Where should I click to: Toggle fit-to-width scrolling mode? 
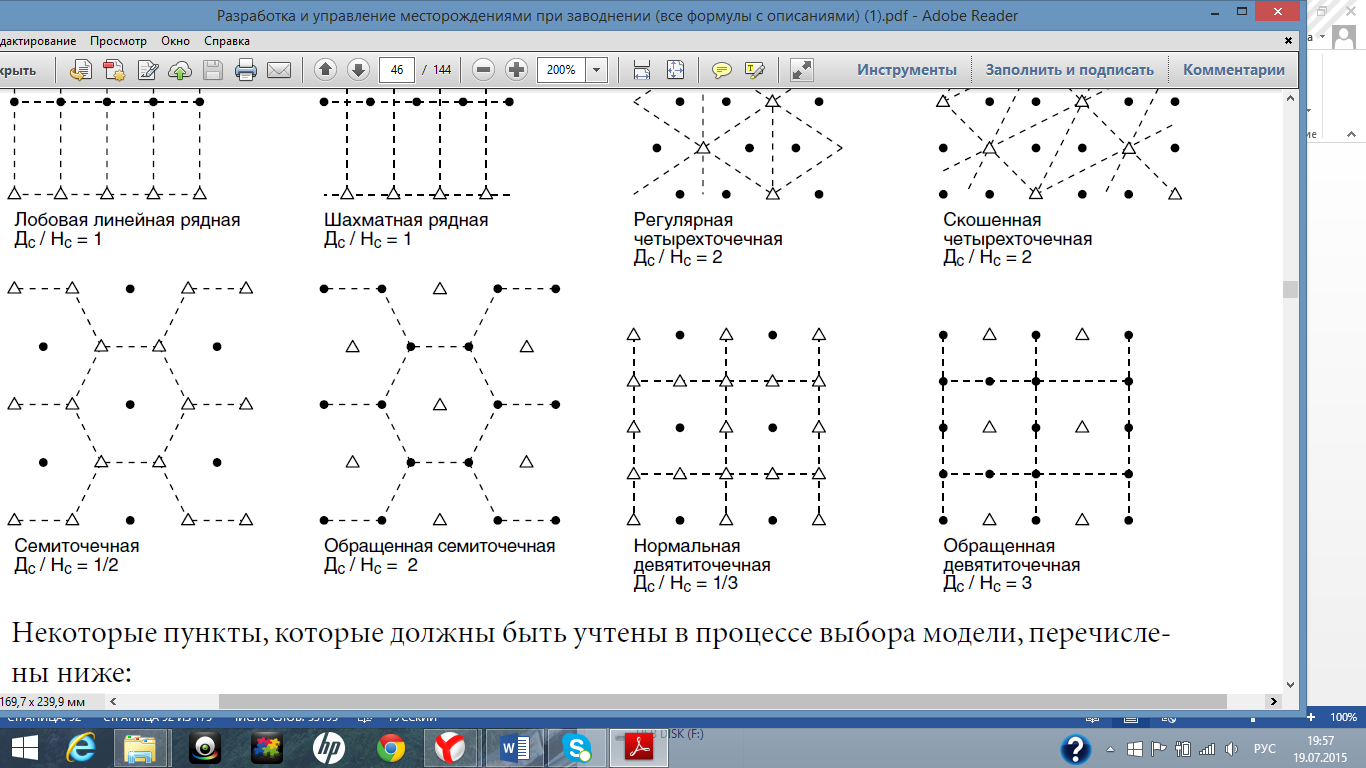tap(642, 70)
